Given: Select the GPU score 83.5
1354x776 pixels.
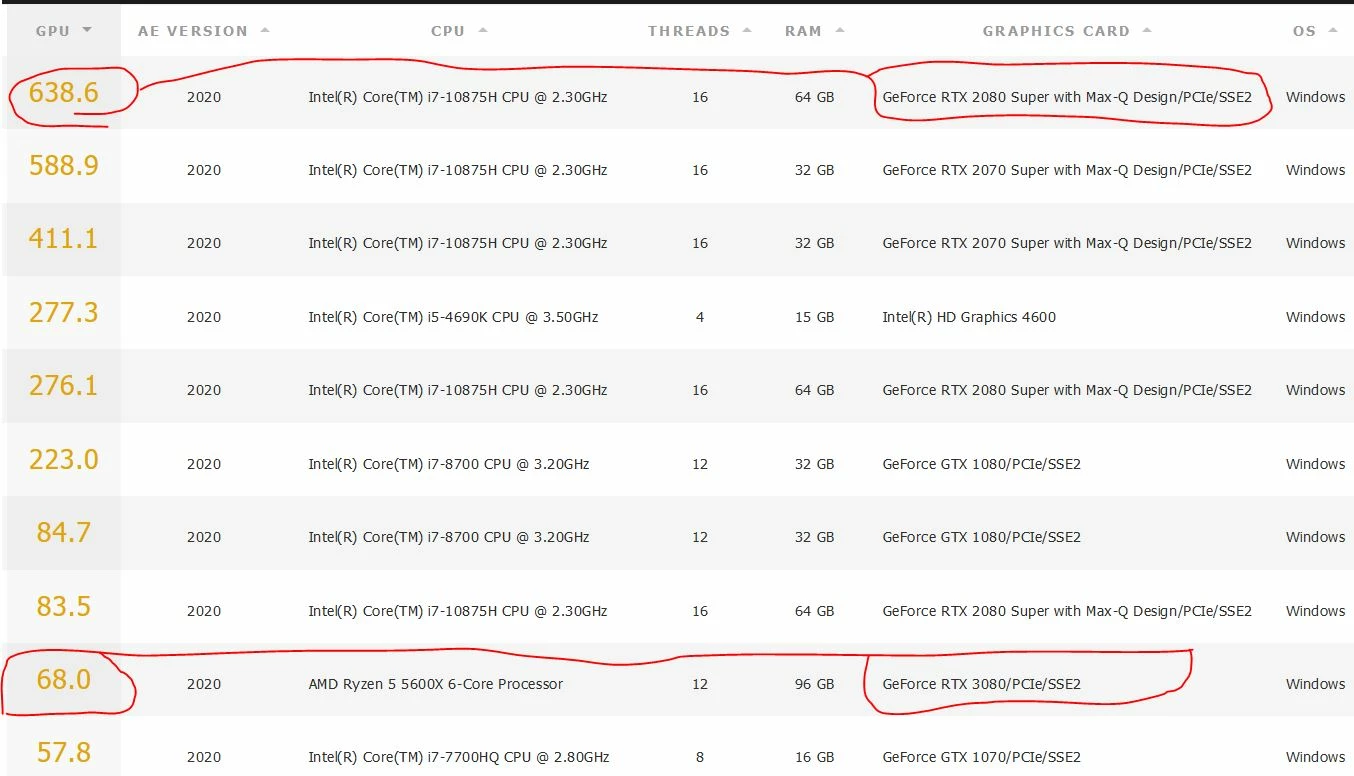Looking at the screenshot, I should click(64, 606).
